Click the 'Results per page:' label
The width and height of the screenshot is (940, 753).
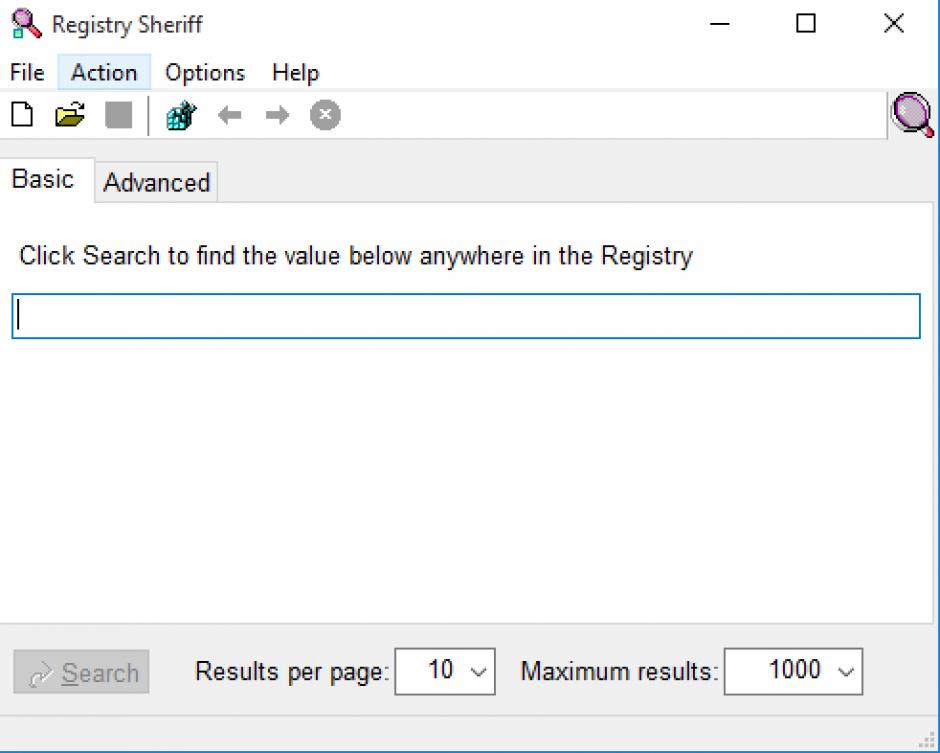292,671
